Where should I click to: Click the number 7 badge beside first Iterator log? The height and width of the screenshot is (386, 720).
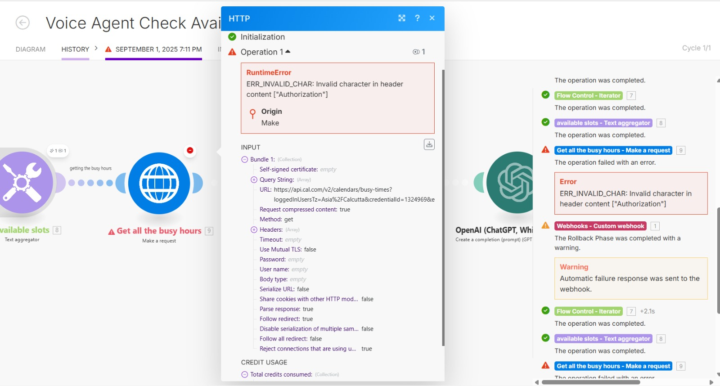tap(631, 95)
